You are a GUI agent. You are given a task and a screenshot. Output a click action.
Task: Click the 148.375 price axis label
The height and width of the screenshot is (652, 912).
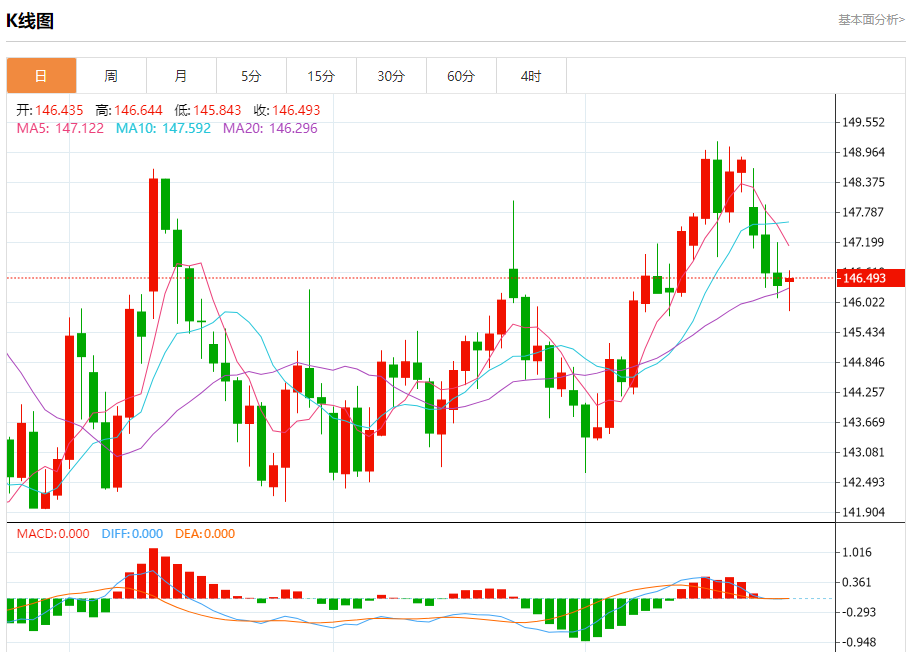pos(863,182)
